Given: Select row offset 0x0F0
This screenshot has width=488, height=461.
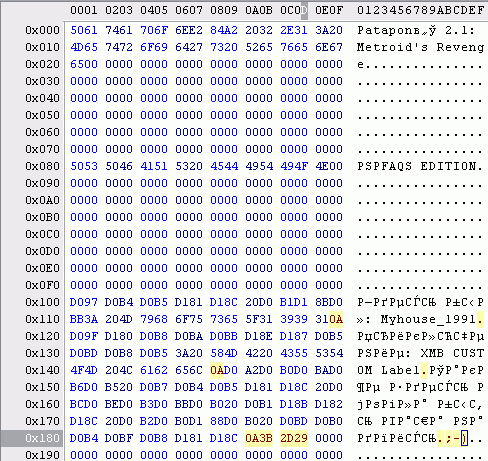Looking at the screenshot, I should click(42, 285).
